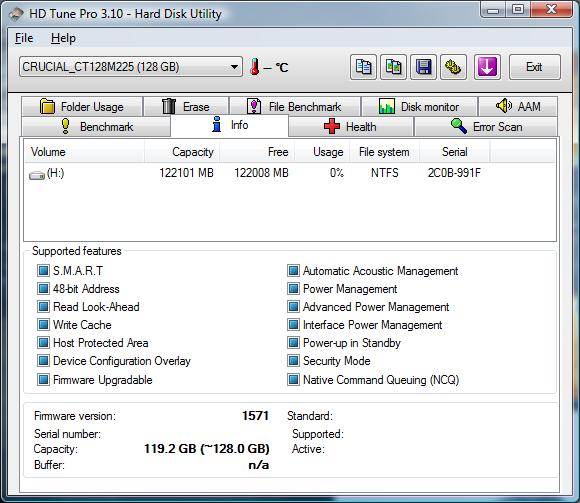The width and height of the screenshot is (580, 503).
Task: Click the Exit button
Action: [535, 67]
